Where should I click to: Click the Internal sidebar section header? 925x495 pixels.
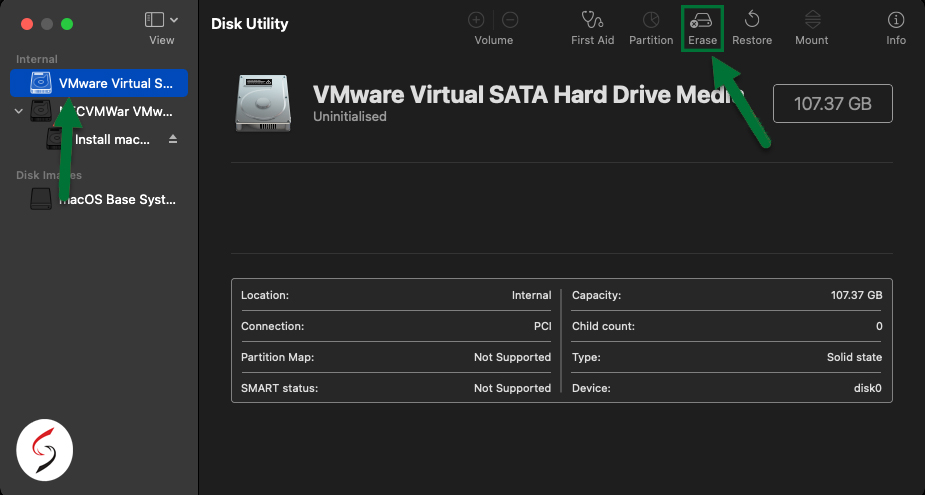click(x=37, y=59)
